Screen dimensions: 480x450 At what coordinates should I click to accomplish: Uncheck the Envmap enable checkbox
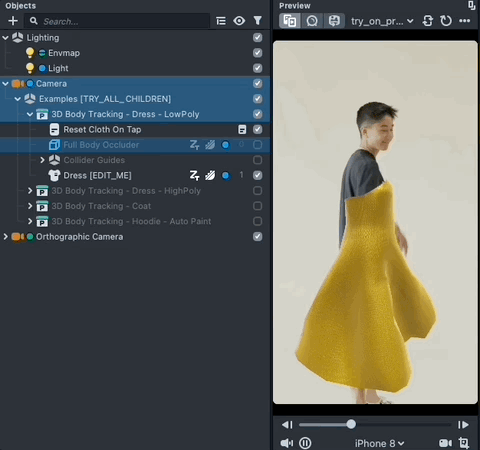(257, 53)
